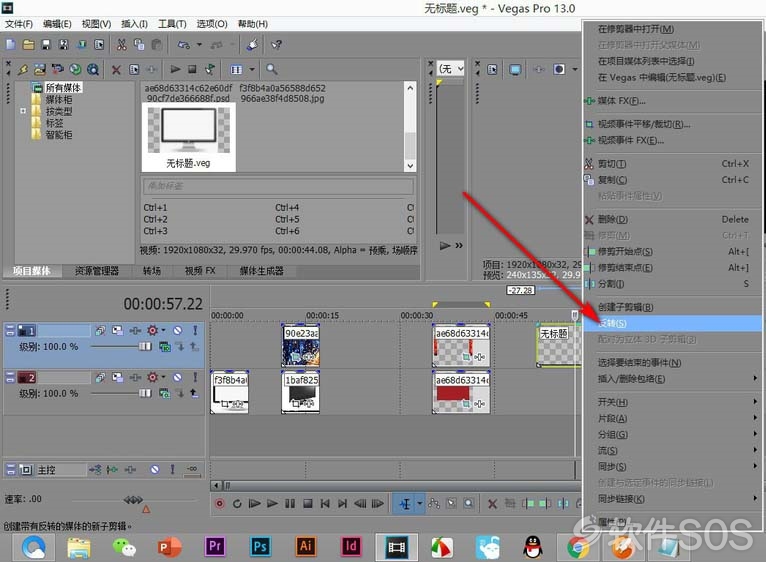Open 插入/删除包络 submenu

pyautogui.click(x=673, y=379)
